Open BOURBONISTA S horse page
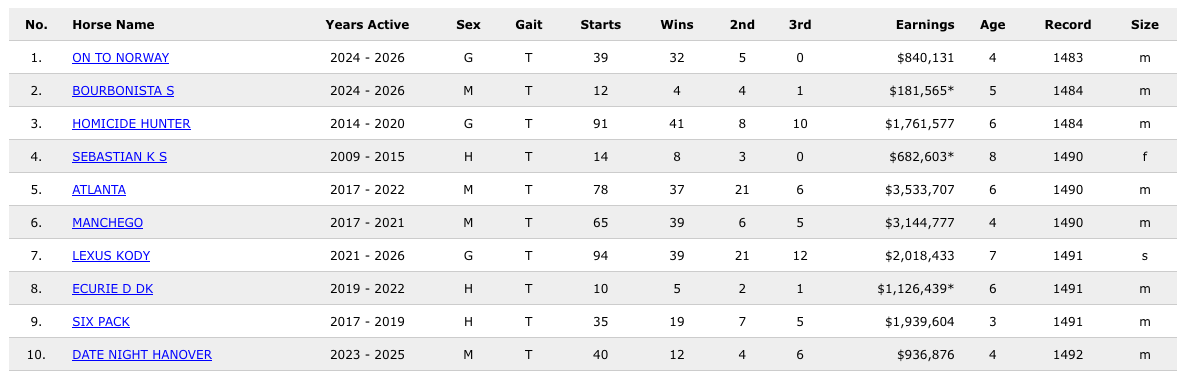1185x377 pixels. coord(123,91)
